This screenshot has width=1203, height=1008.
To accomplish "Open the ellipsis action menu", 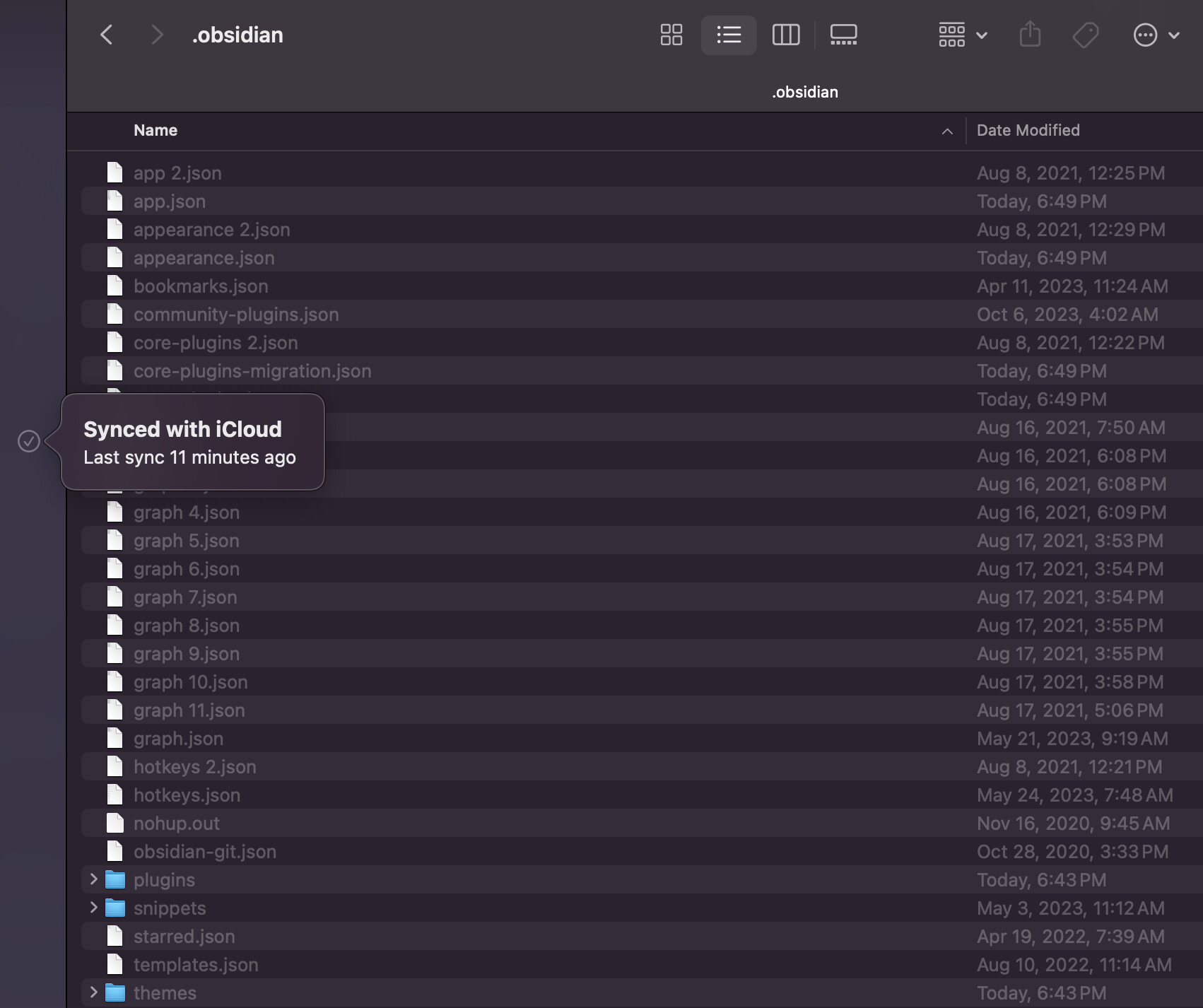I will point(1156,35).
